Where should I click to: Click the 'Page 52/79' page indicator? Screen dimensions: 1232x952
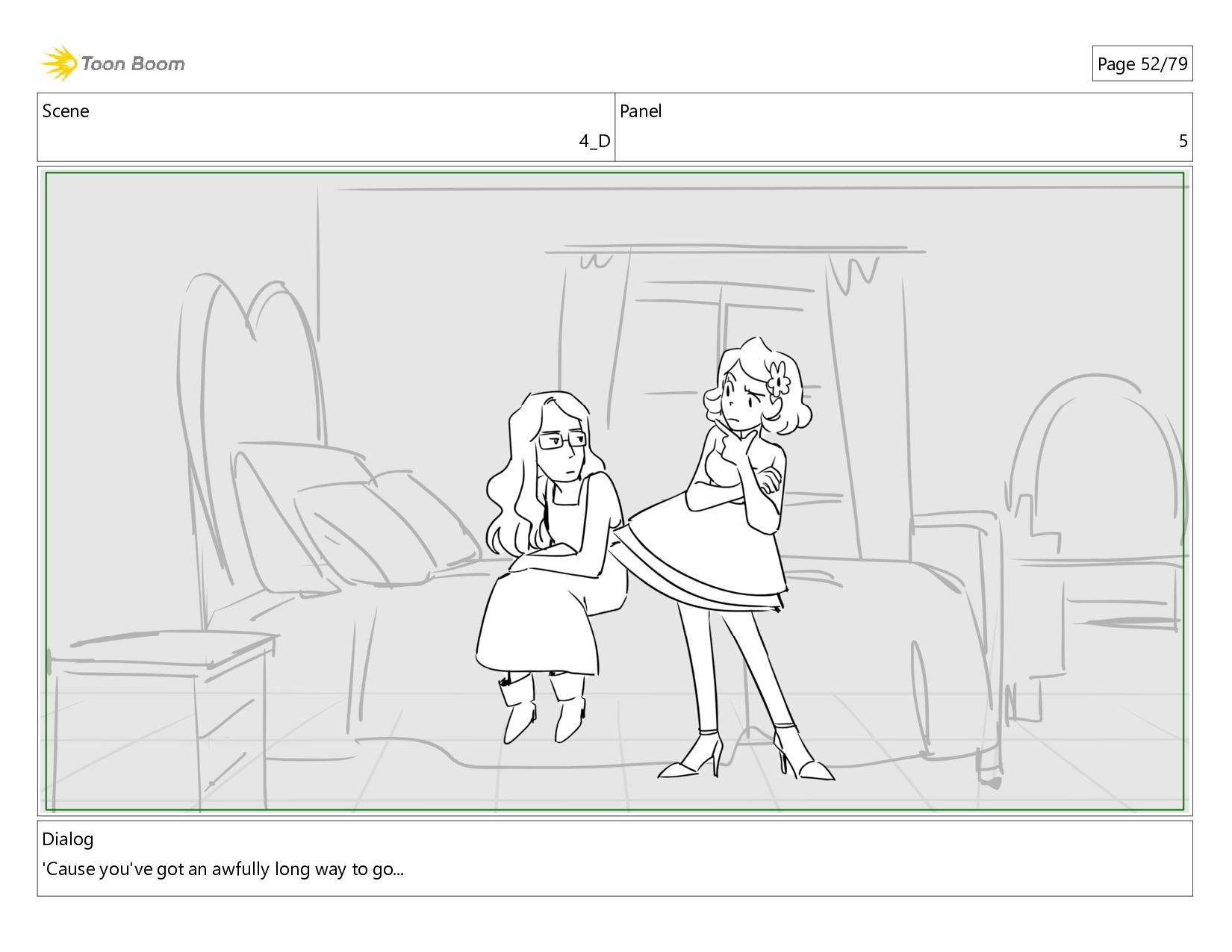click(x=1142, y=64)
